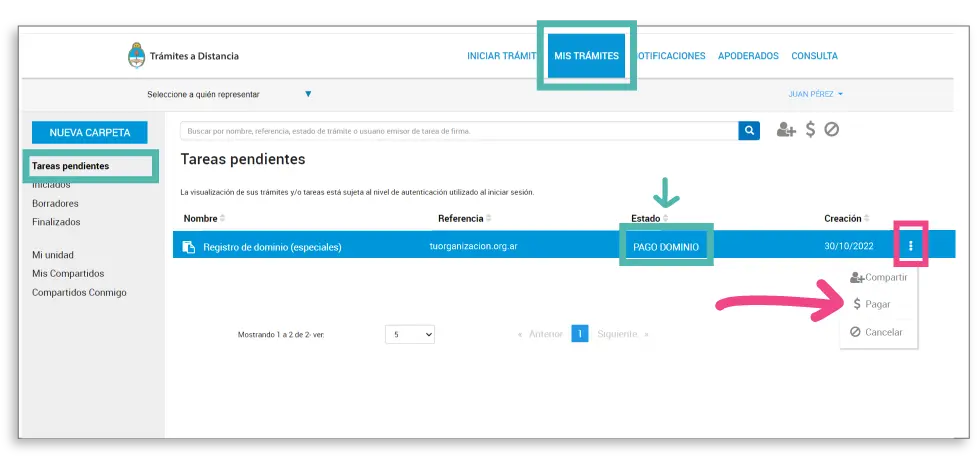Open Borradores in the left sidebar
The height and width of the screenshot is (456, 980).
55,203
